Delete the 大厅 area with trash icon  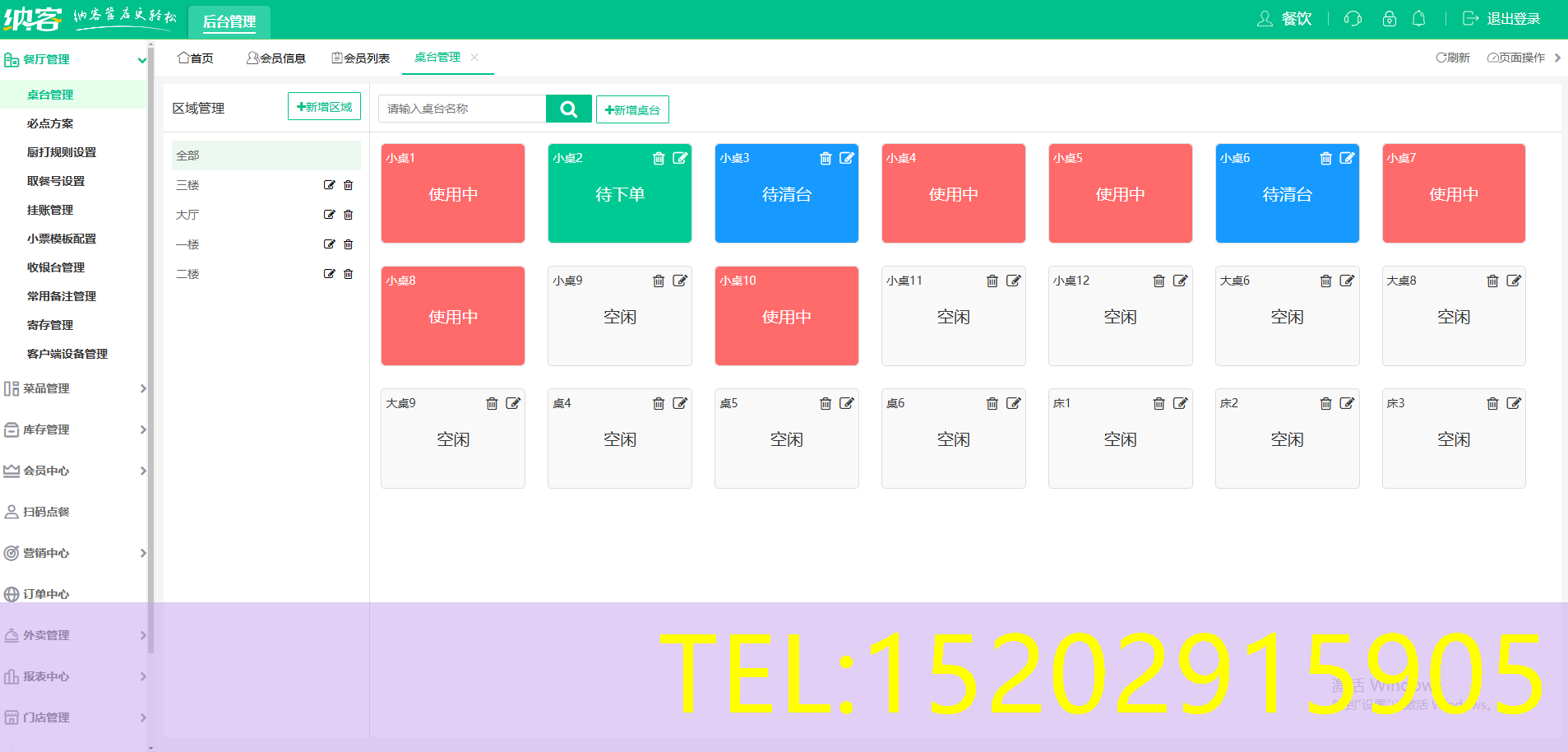tap(349, 215)
